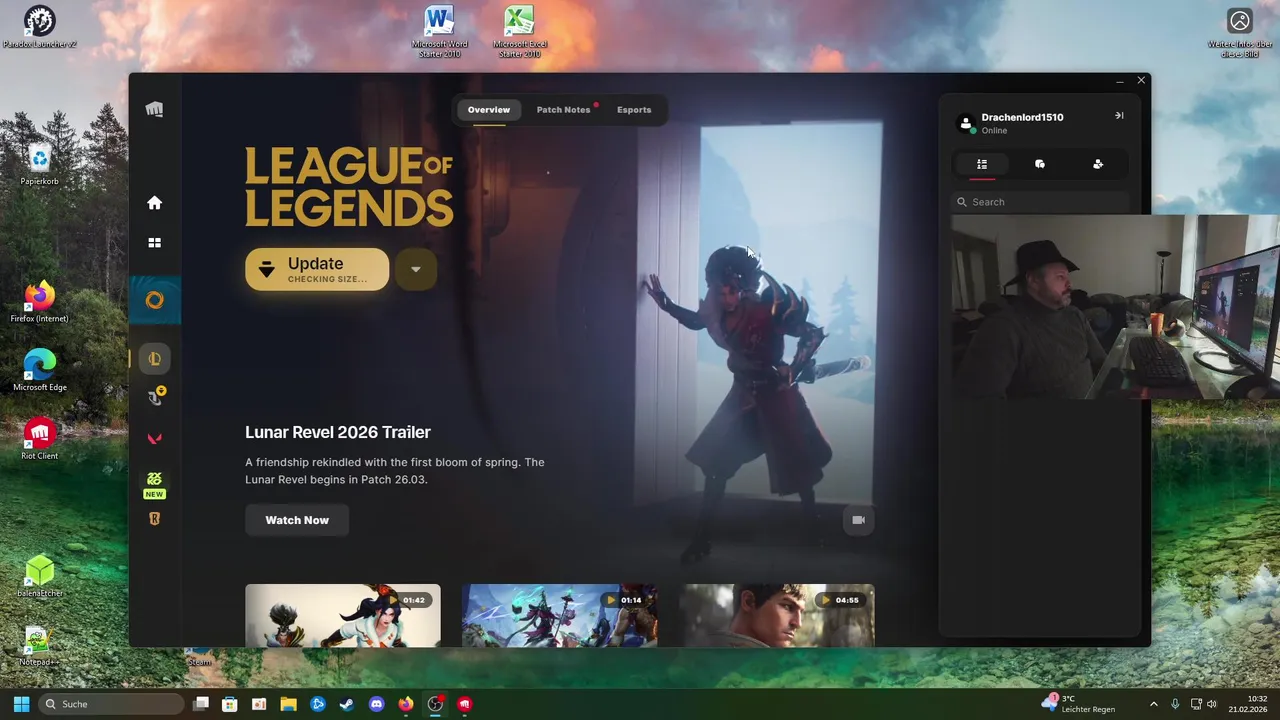Open Task View in the taskbar
Image resolution: width=1280 pixels, height=720 pixels.
coord(201,704)
